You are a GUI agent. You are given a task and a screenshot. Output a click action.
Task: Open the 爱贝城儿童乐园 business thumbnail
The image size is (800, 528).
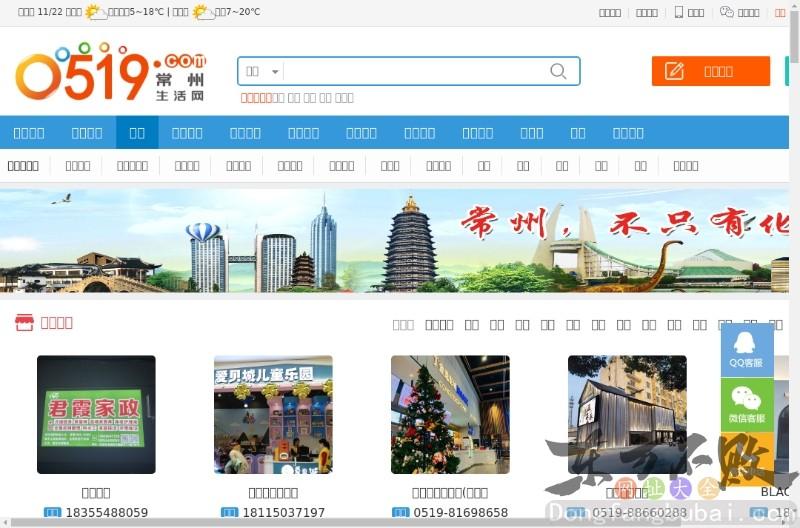pyautogui.click(x=273, y=415)
